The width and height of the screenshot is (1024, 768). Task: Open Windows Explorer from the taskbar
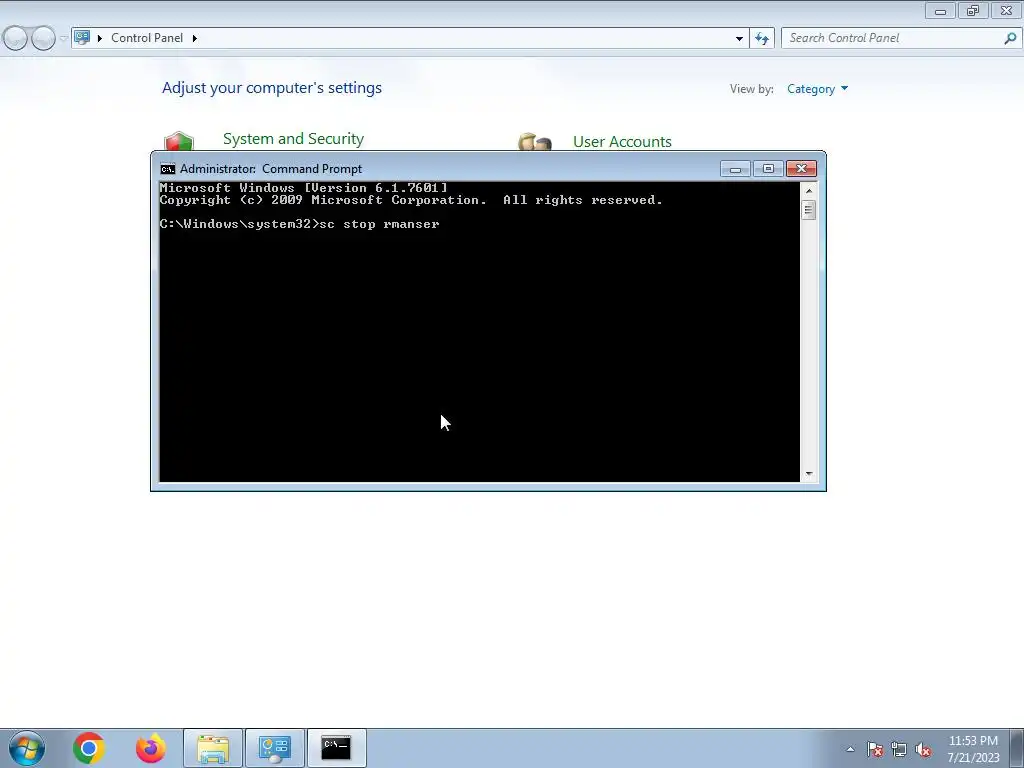[213, 748]
